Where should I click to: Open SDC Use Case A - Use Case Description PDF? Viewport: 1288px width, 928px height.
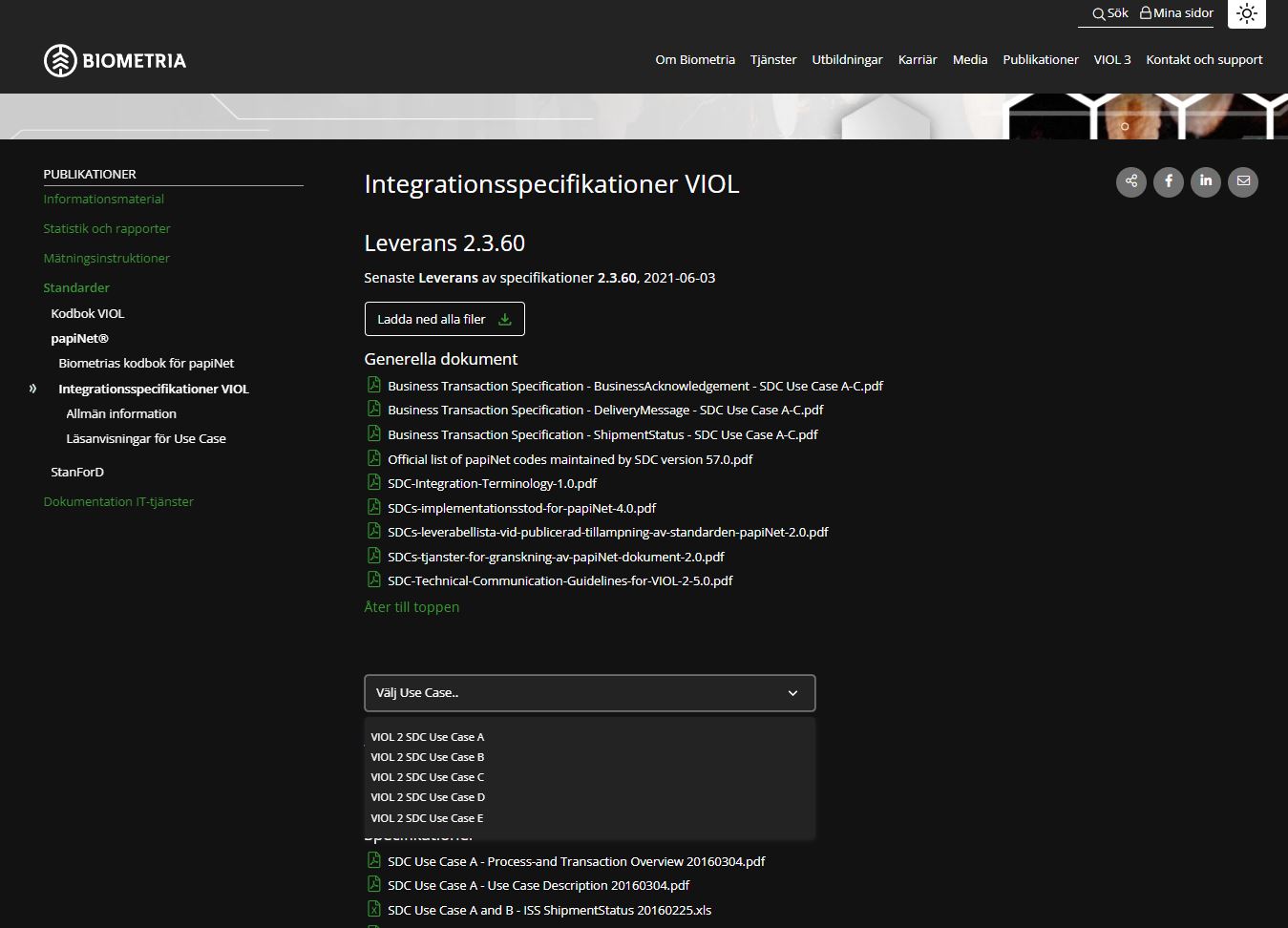click(537, 885)
